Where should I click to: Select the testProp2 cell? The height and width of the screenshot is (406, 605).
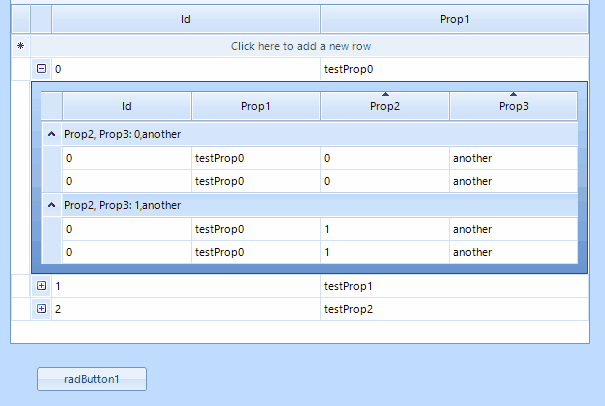tap(454, 309)
